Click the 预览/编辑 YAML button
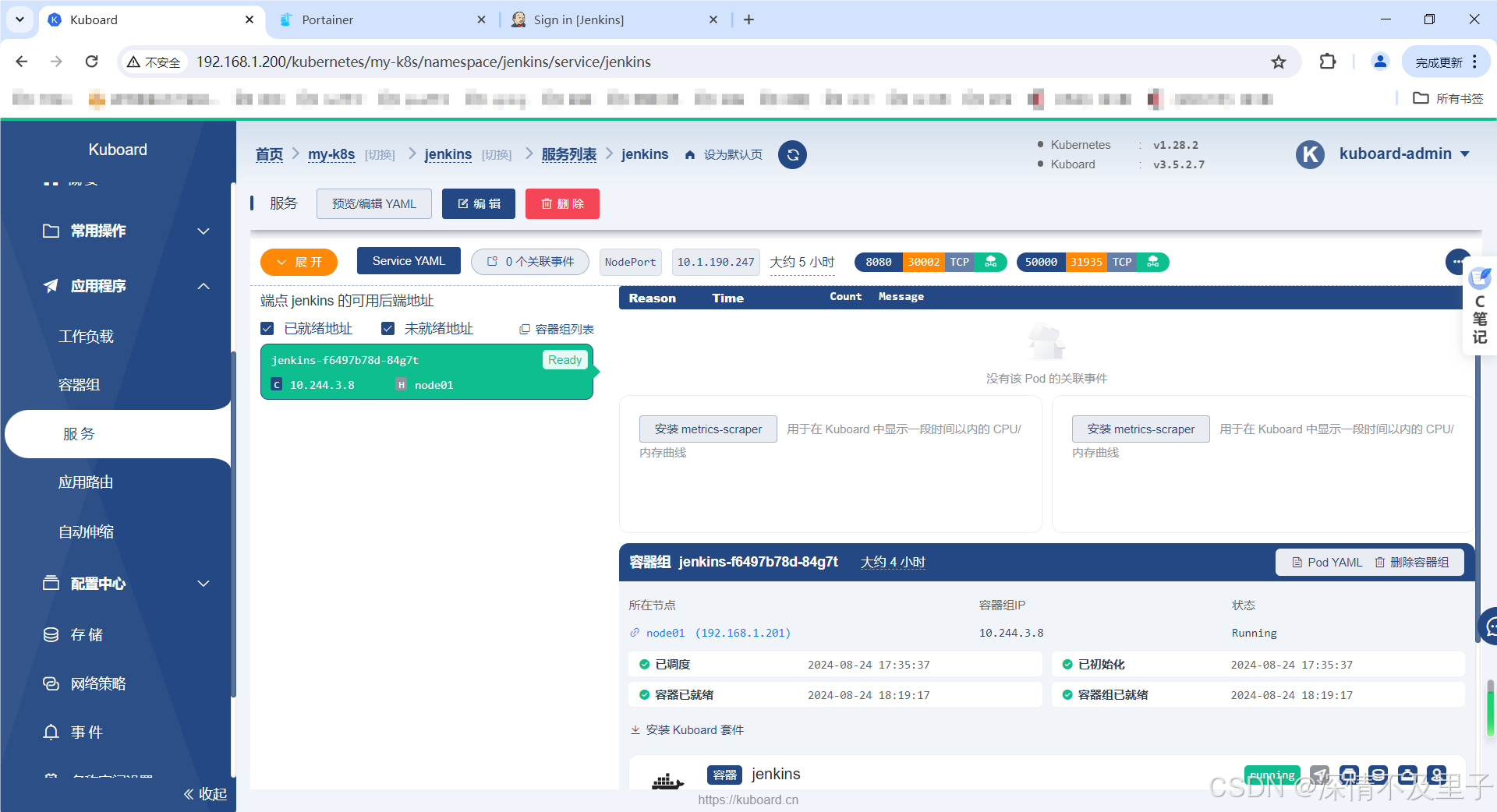This screenshot has height=812, width=1497. click(x=374, y=204)
